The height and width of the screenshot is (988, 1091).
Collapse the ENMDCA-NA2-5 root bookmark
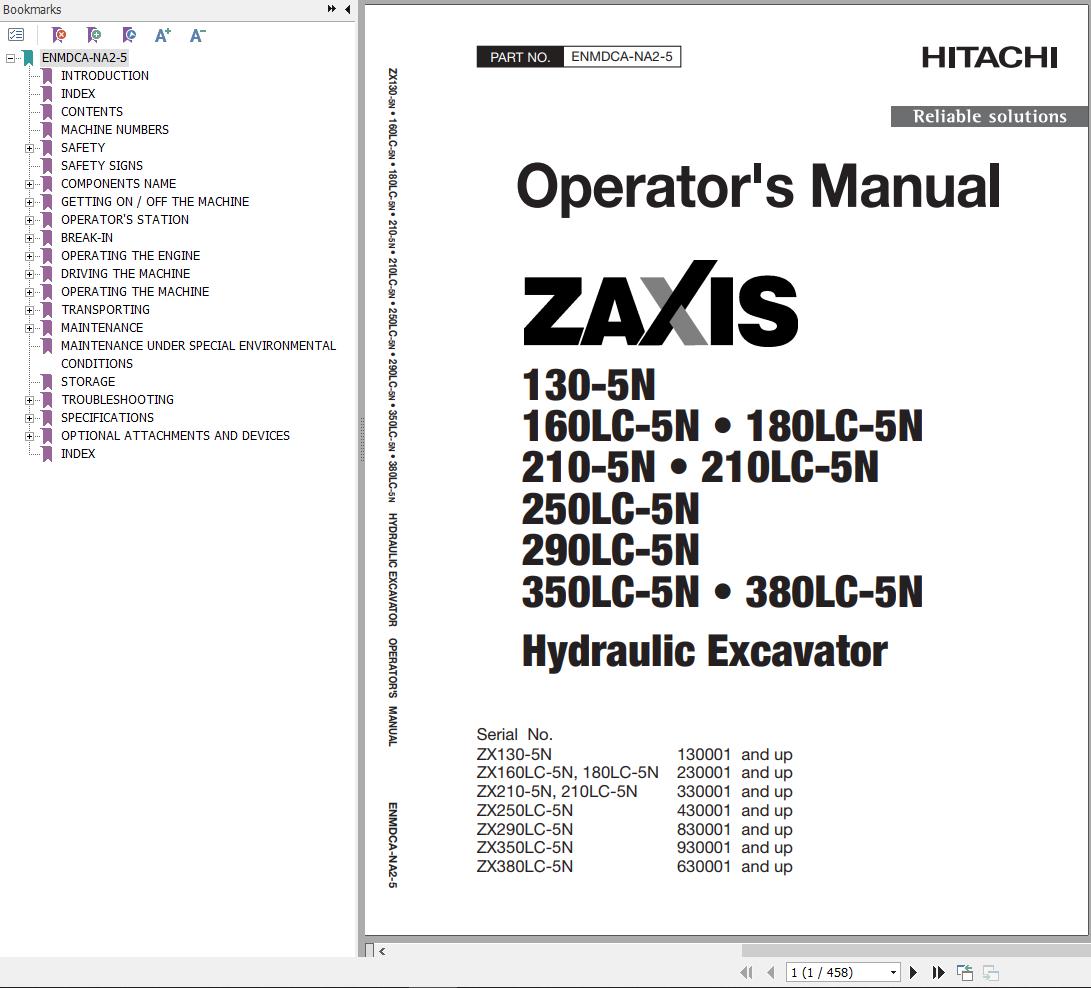[10, 58]
